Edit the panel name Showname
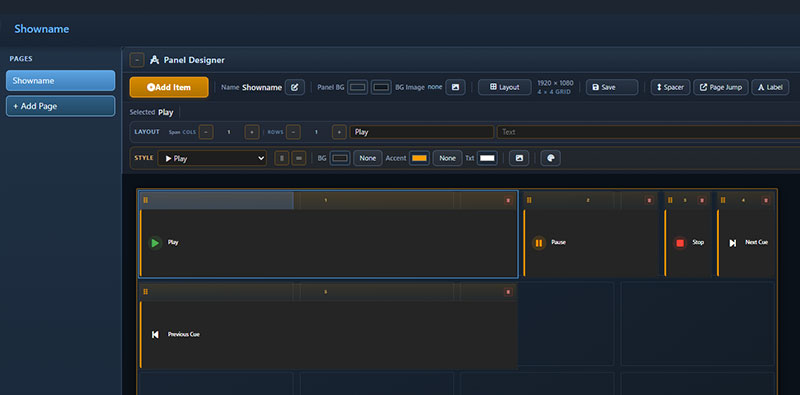800x395 pixels. [294, 87]
